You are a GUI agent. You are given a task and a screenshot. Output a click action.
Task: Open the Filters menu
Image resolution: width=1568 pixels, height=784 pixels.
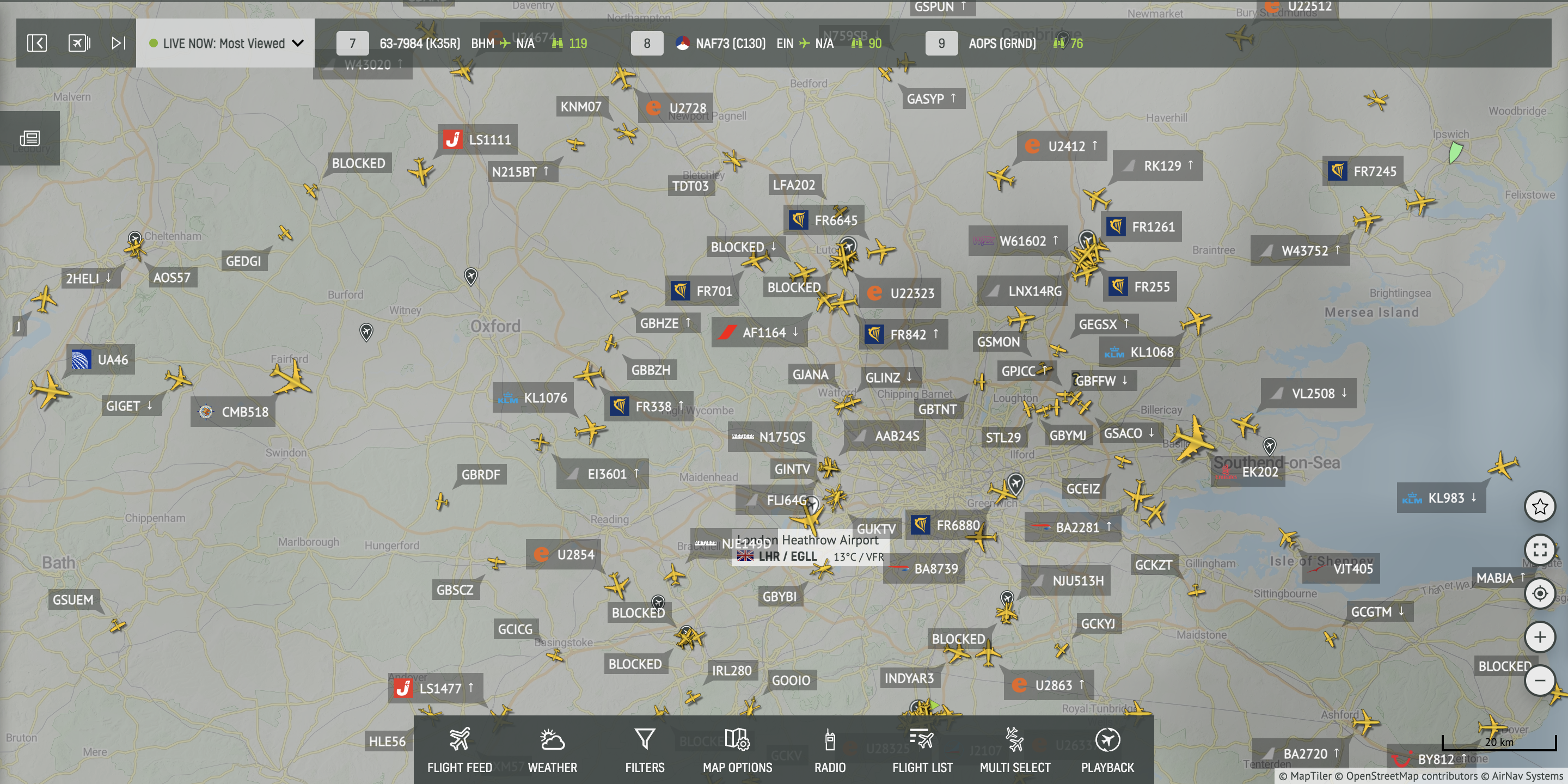point(645,750)
